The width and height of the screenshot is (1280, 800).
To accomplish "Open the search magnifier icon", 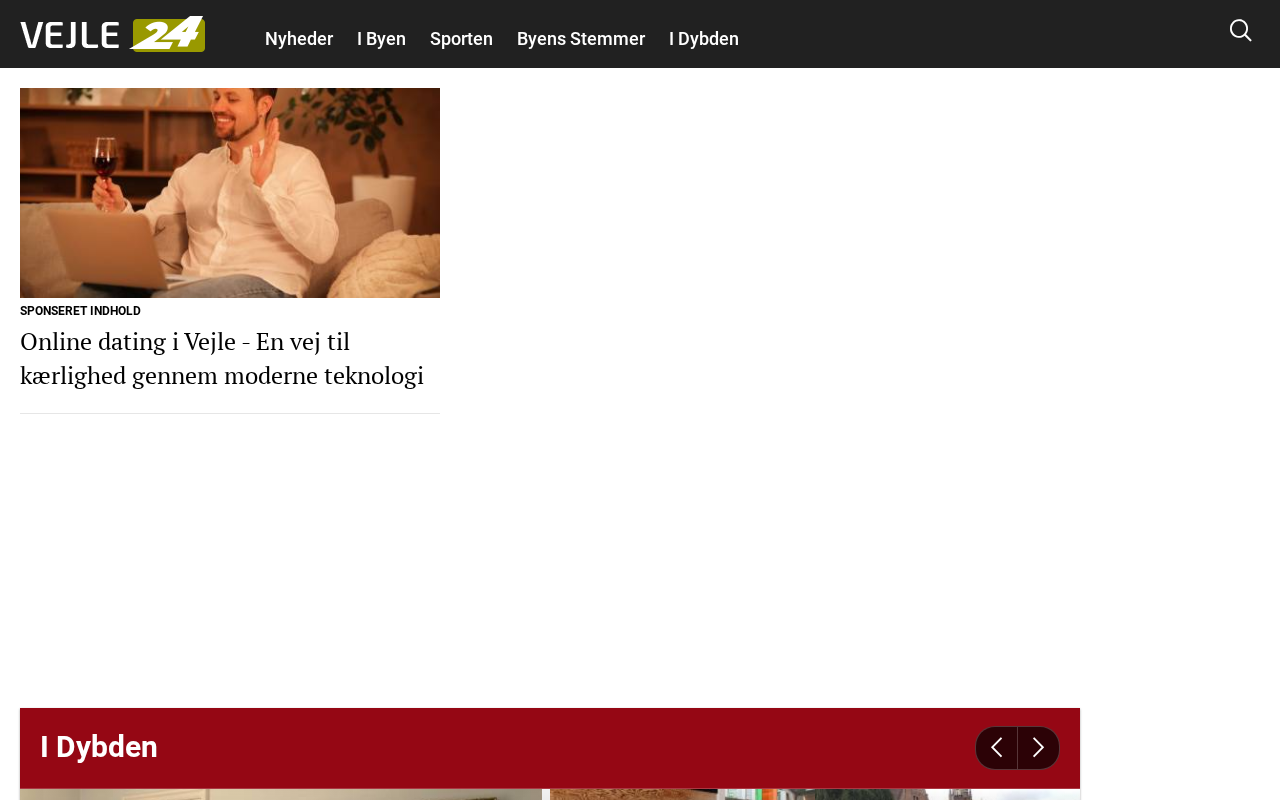I will (1240, 31).
